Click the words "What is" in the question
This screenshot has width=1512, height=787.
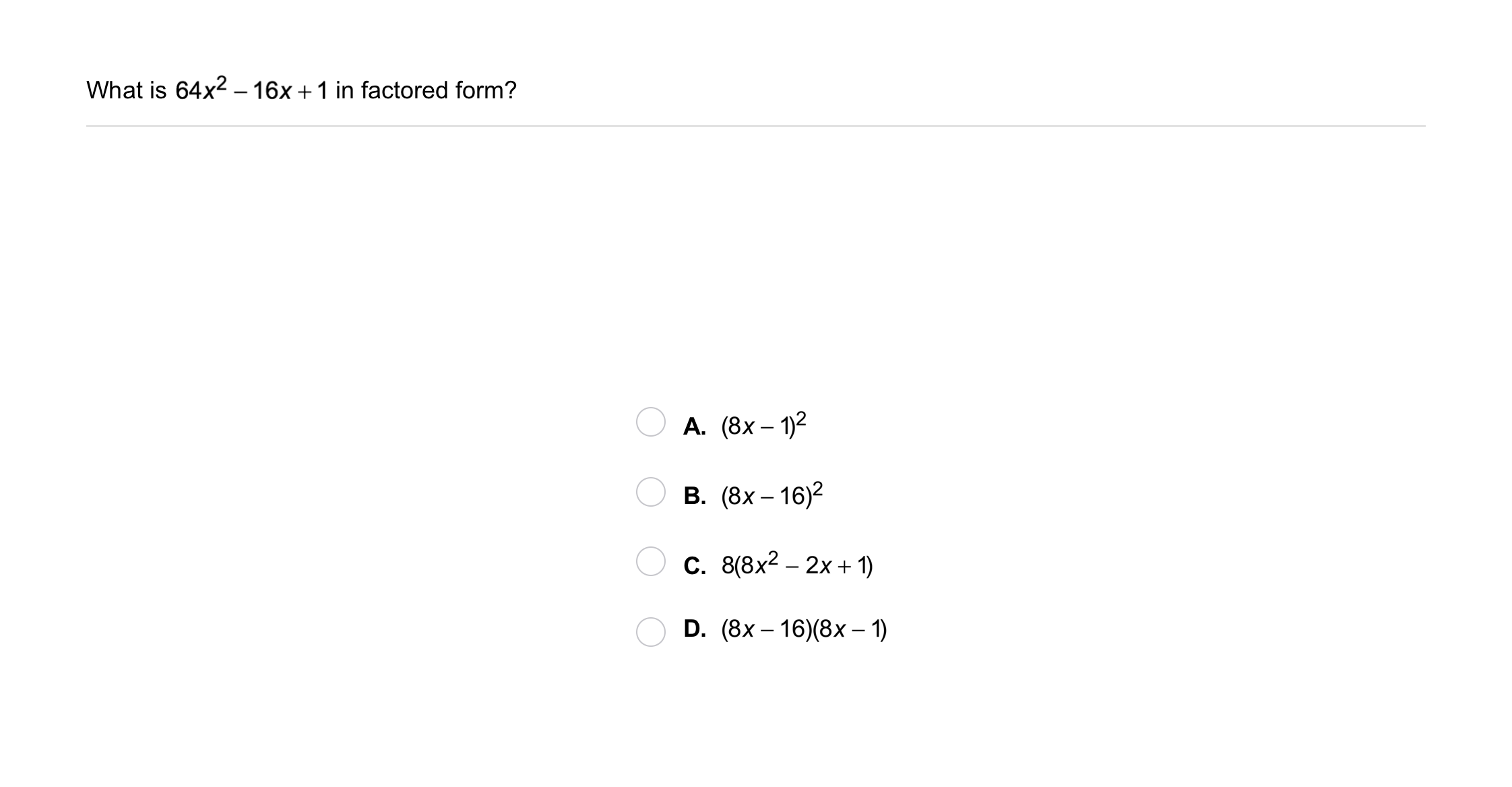coord(126,90)
